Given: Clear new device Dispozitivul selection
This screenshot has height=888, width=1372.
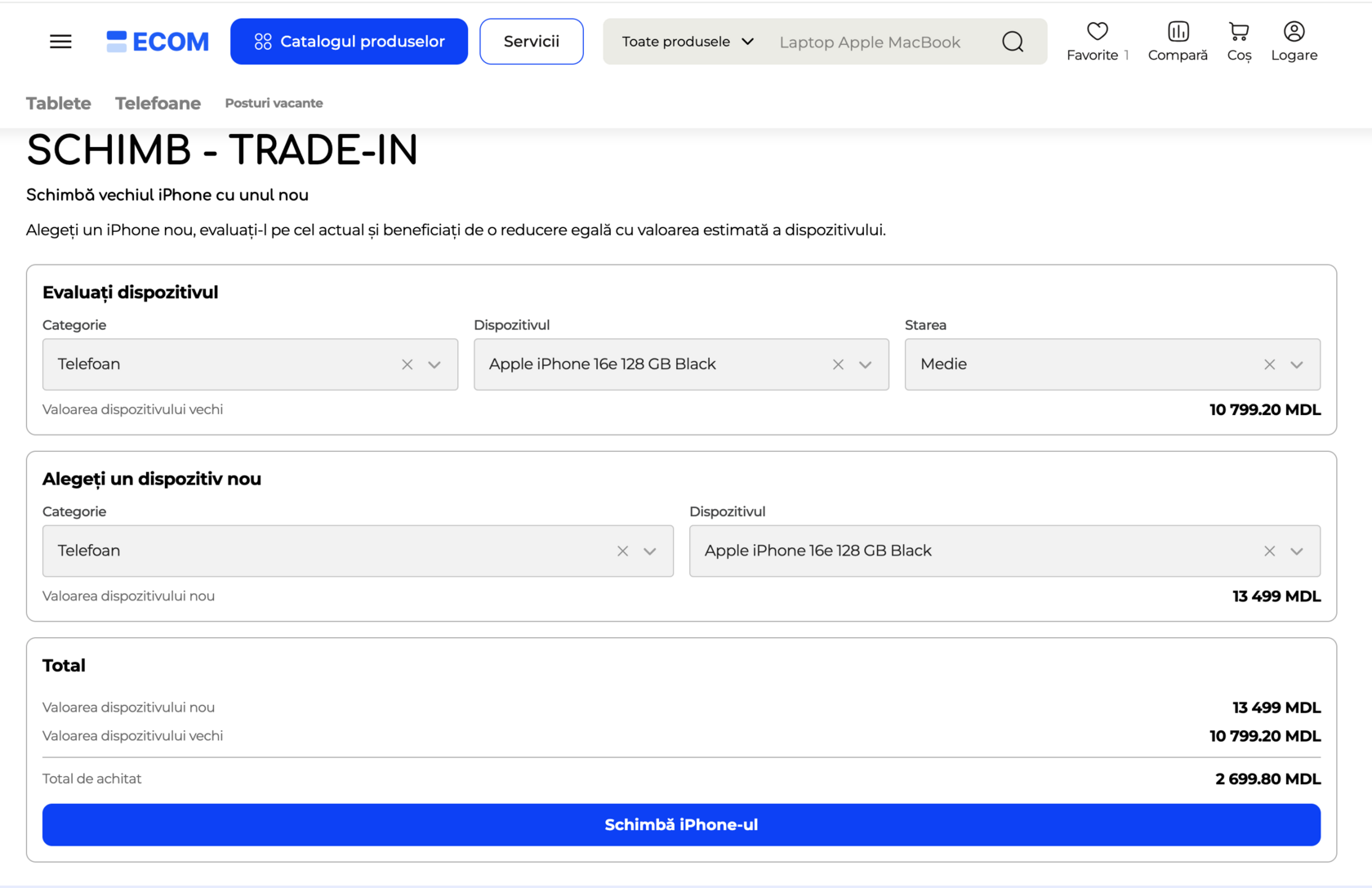Looking at the screenshot, I should (1269, 551).
